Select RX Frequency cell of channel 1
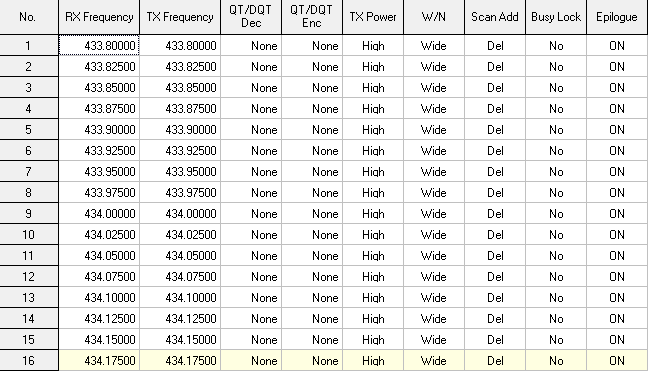The image size is (648, 375). coord(99,45)
